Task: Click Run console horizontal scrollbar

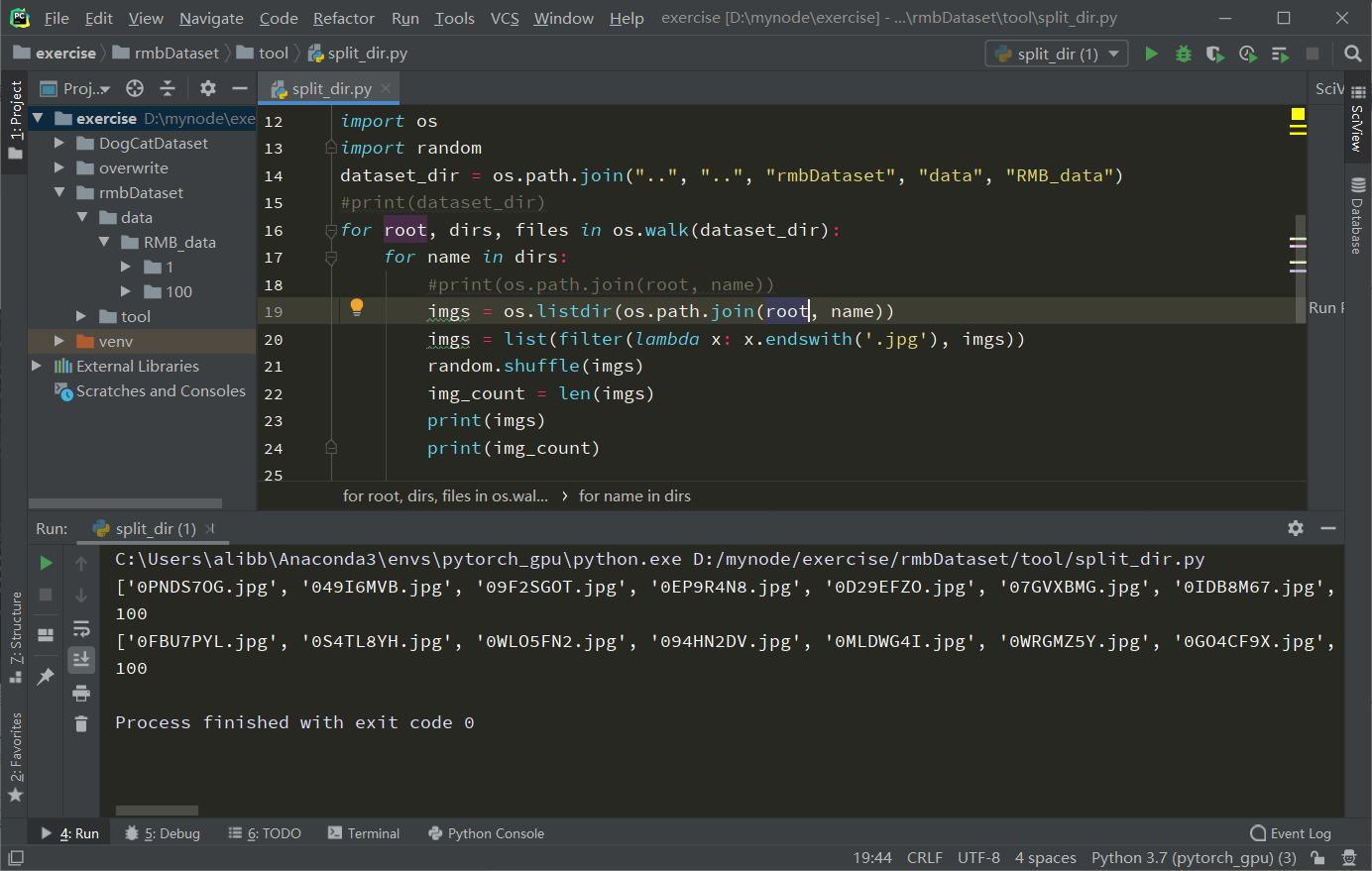Action: pos(157,811)
